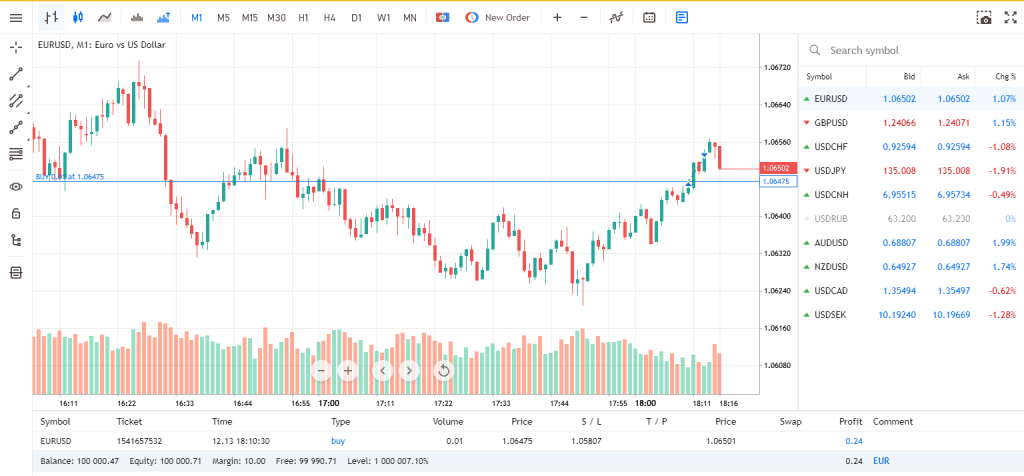Viewport: 1024px width, 476px height.
Task: Click the EUR currency label
Action: pos(881,461)
